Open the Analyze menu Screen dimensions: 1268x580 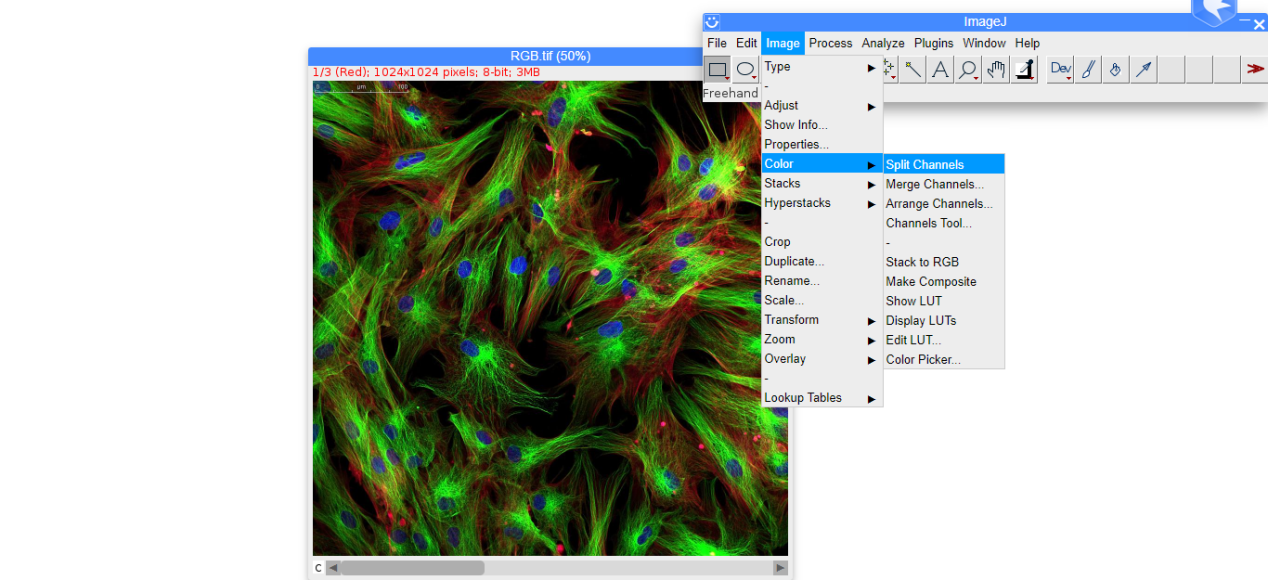883,43
